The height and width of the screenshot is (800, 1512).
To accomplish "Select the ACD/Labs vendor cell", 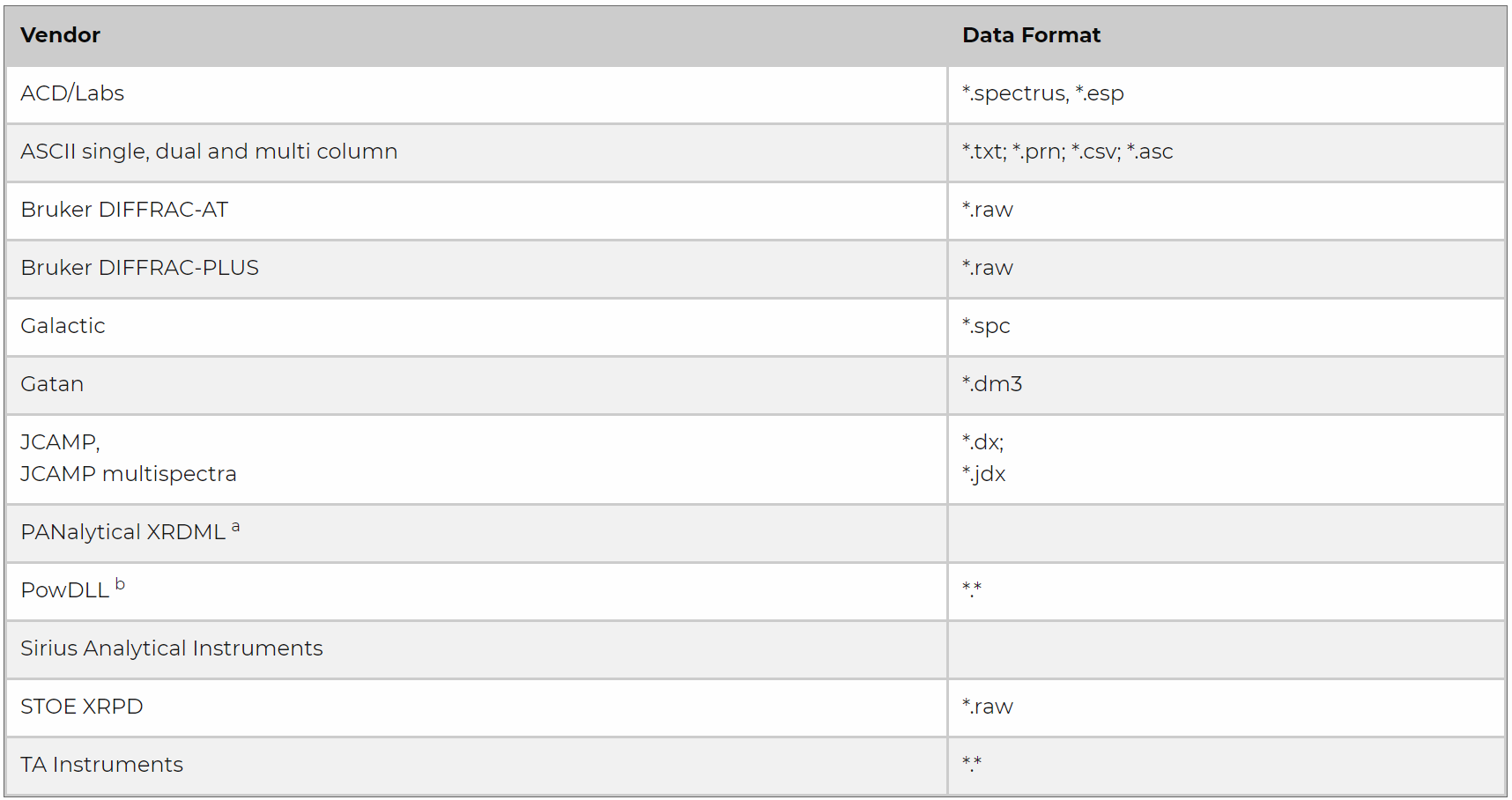I will click(x=72, y=93).
